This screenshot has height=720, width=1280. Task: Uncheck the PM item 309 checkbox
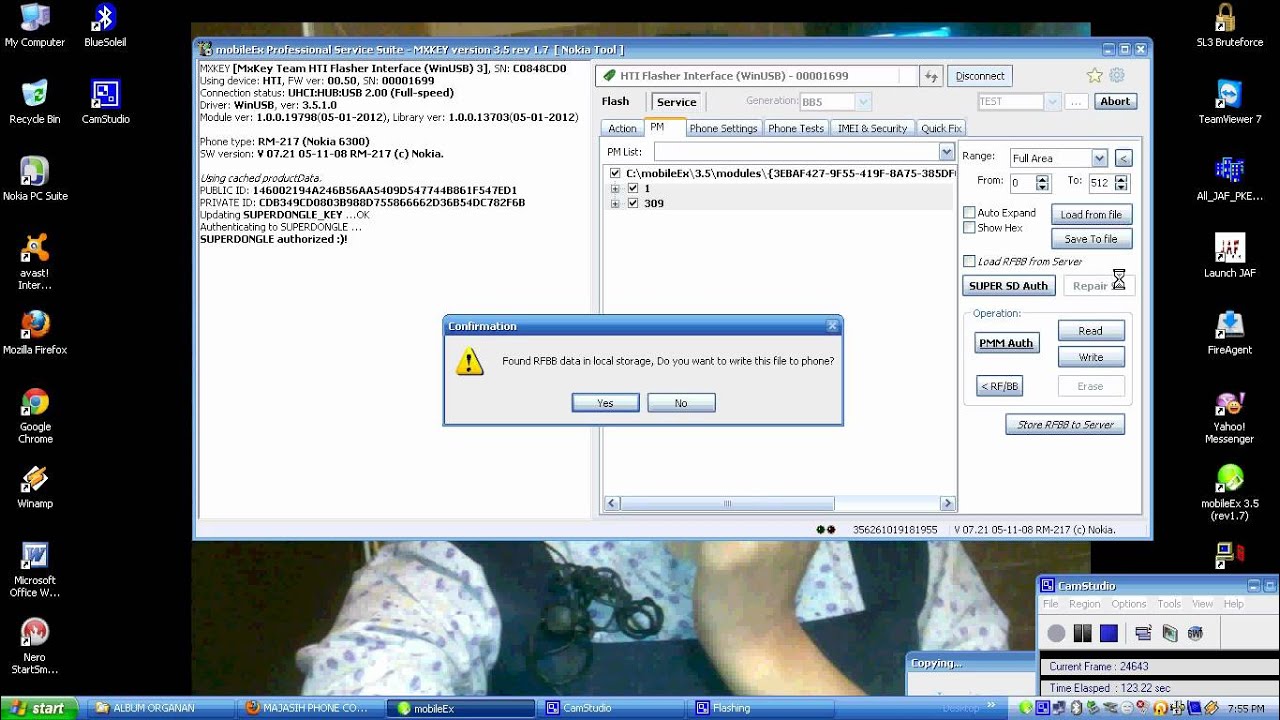633,203
